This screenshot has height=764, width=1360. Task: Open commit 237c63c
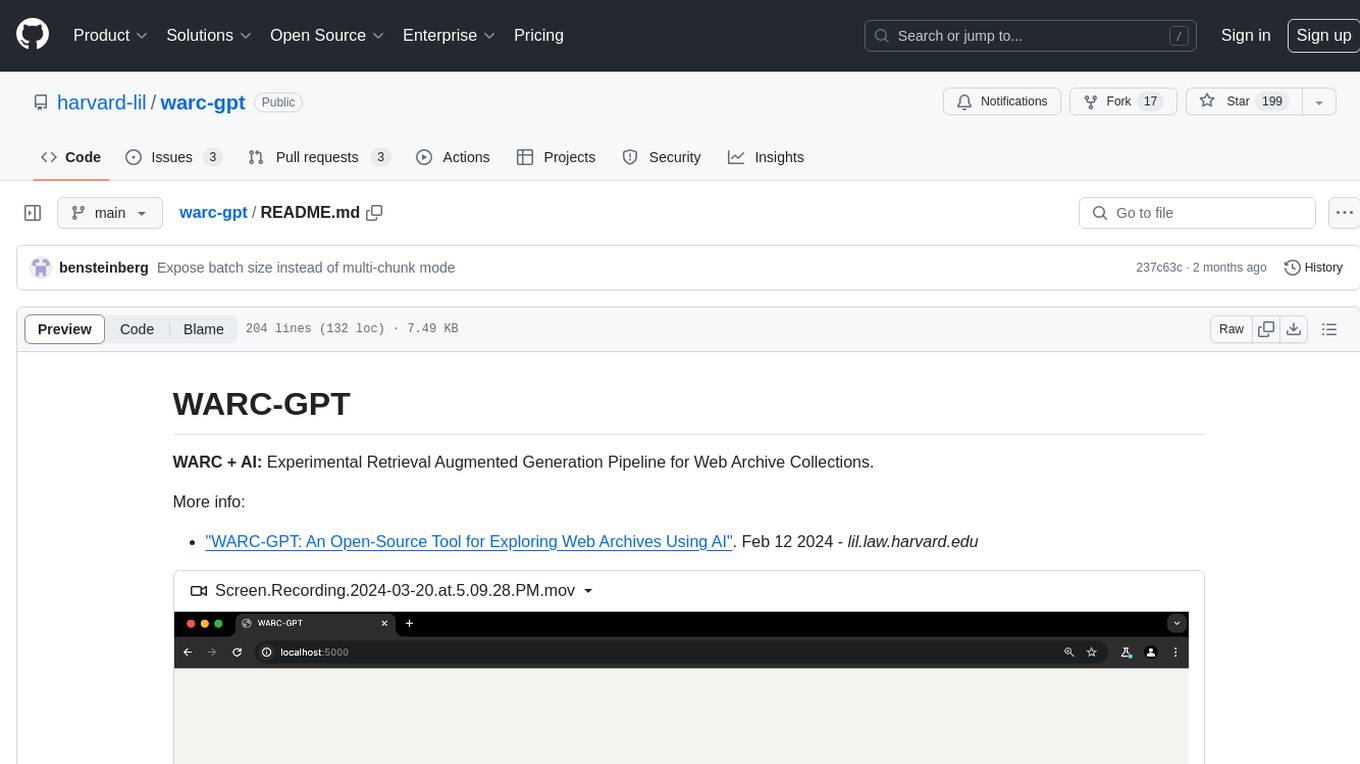click(1159, 268)
